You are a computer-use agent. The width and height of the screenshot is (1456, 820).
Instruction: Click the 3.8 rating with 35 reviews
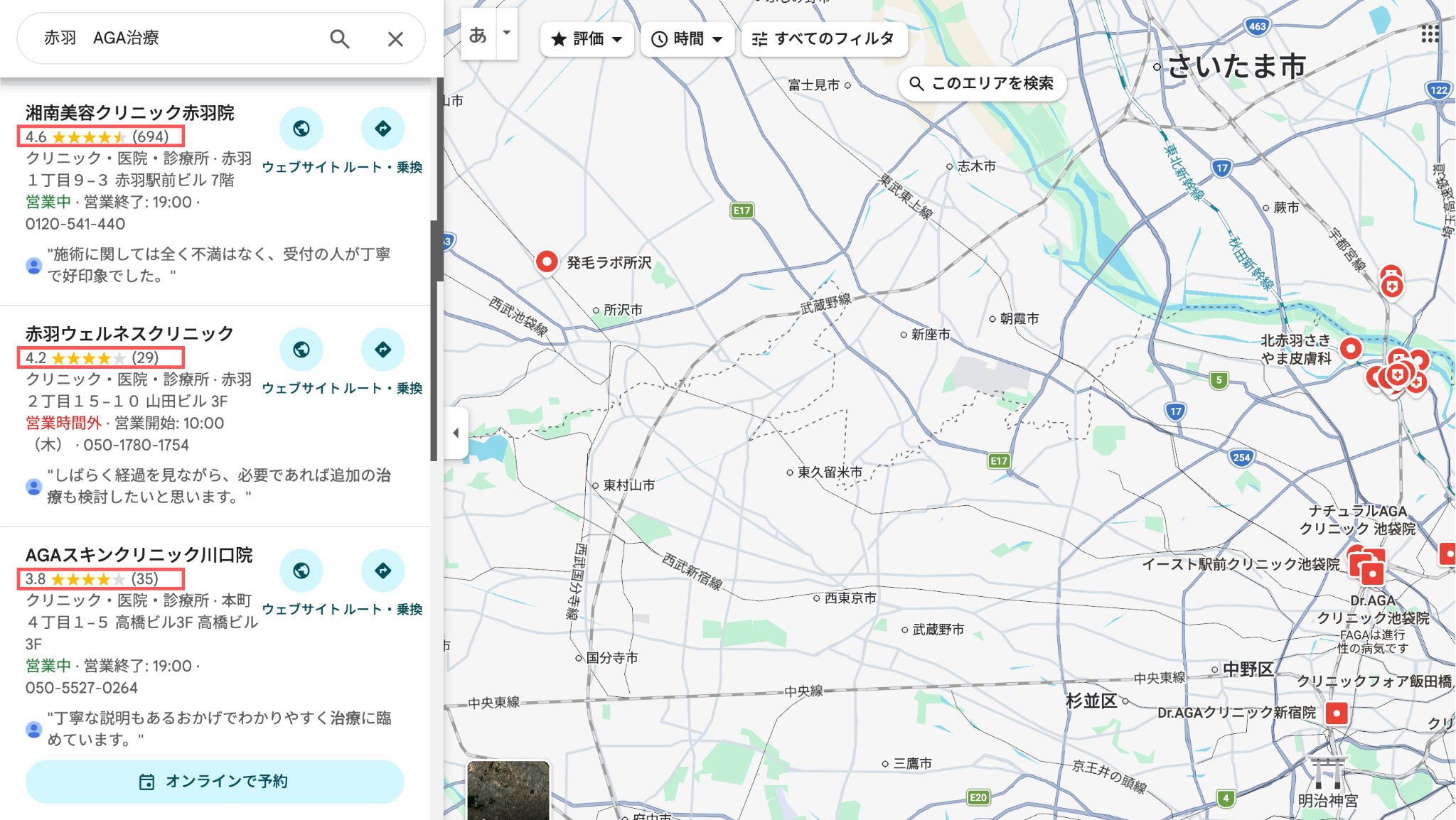pos(100,578)
